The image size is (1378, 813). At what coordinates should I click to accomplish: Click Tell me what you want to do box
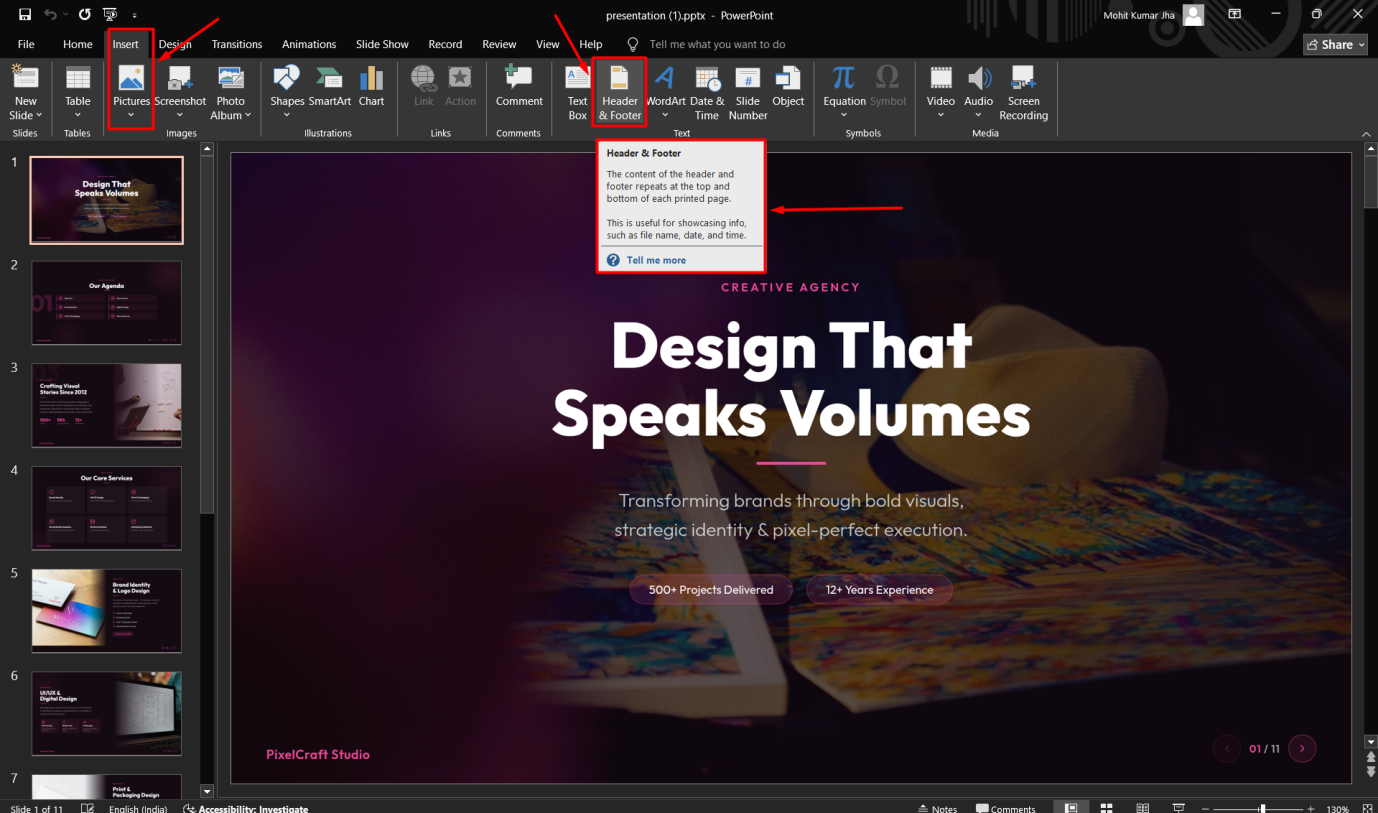(x=717, y=44)
